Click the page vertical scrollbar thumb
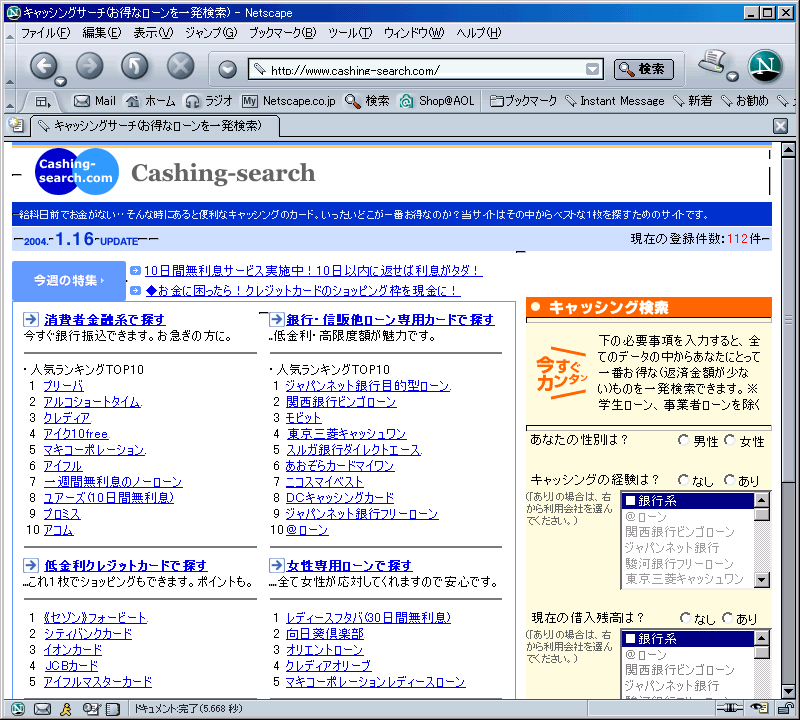 [x=788, y=319]
